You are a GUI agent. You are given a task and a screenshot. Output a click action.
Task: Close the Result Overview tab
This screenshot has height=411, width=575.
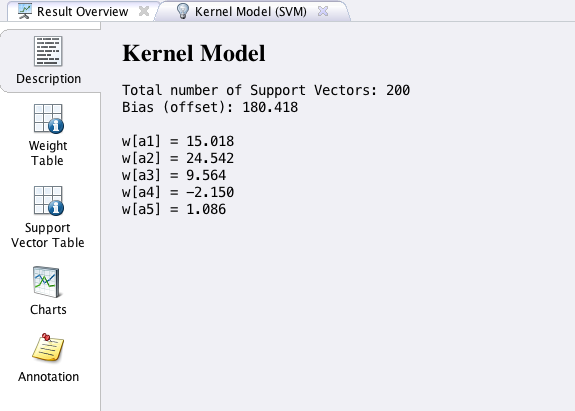coord(144,11)
